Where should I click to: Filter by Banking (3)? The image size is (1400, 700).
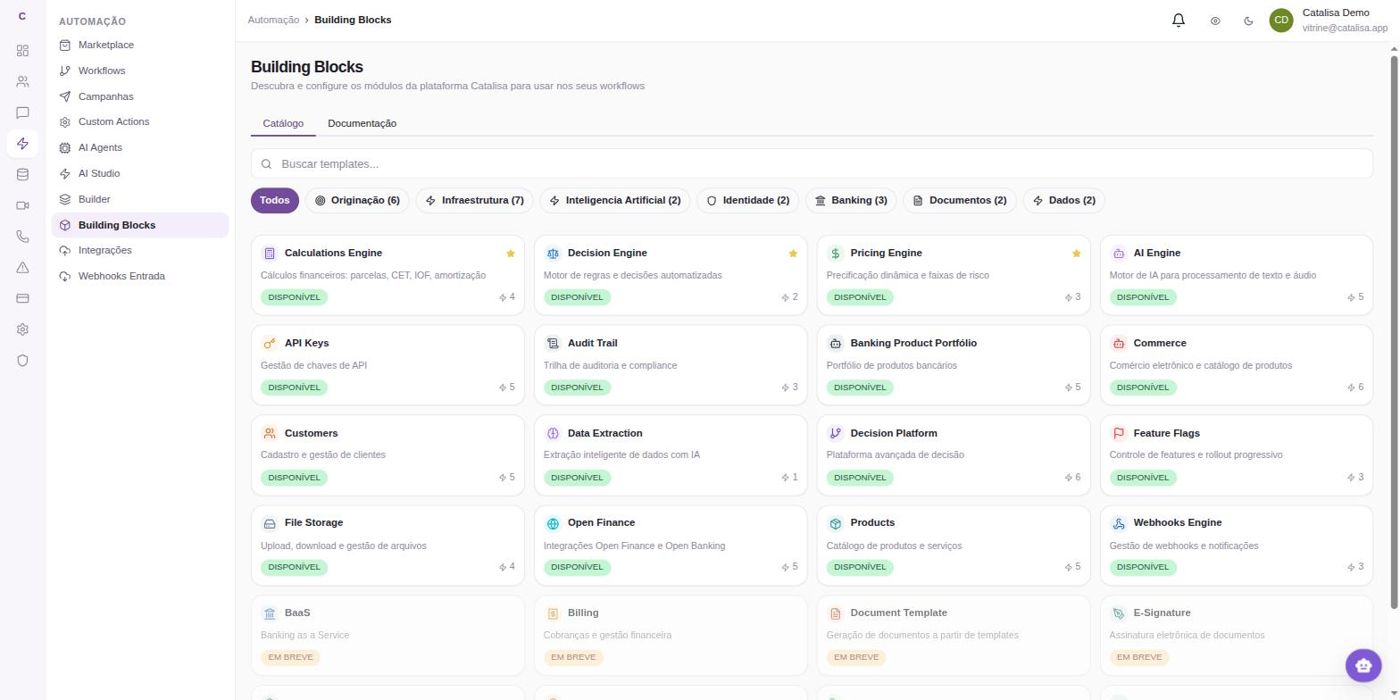851,200
